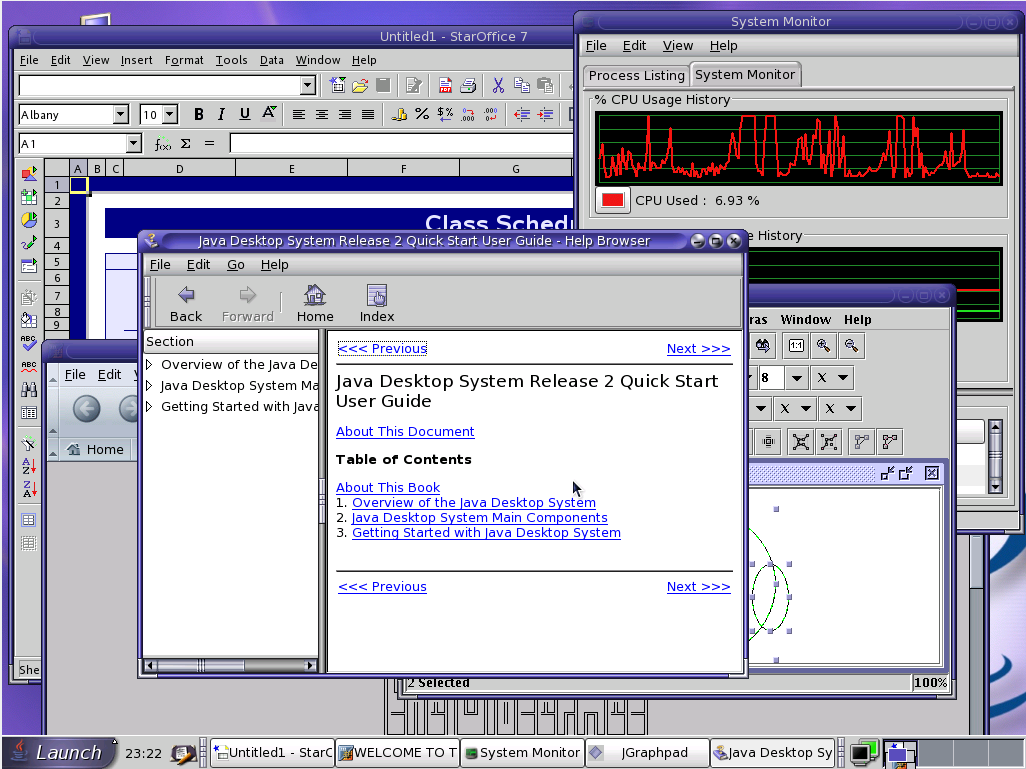Click the decrease indent icon in StarOffice
The height and width of the screenshot is (769, 1026).
[x=522, y=115]
